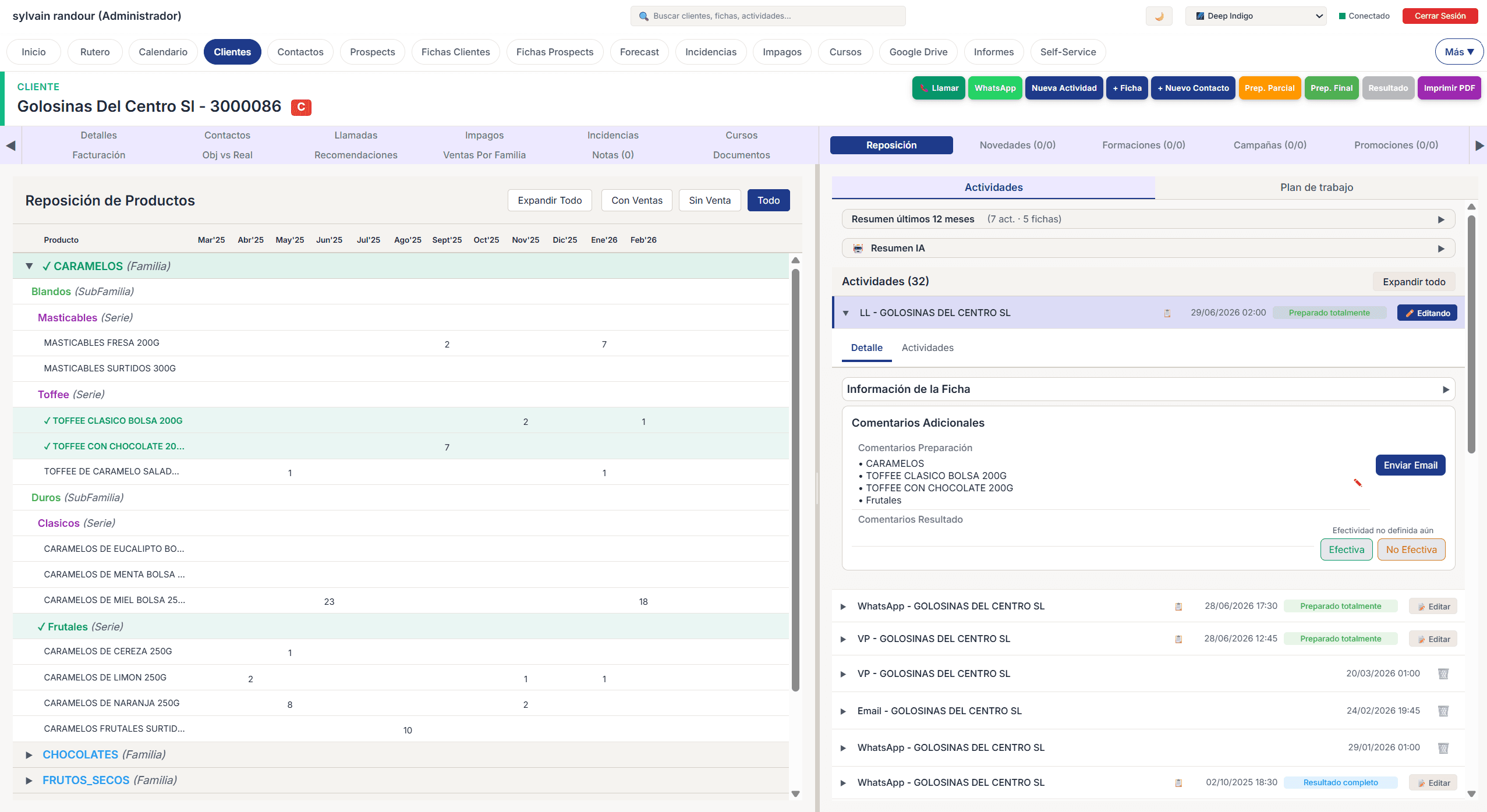Mark the activity as Efectiva

point(1346,549)
